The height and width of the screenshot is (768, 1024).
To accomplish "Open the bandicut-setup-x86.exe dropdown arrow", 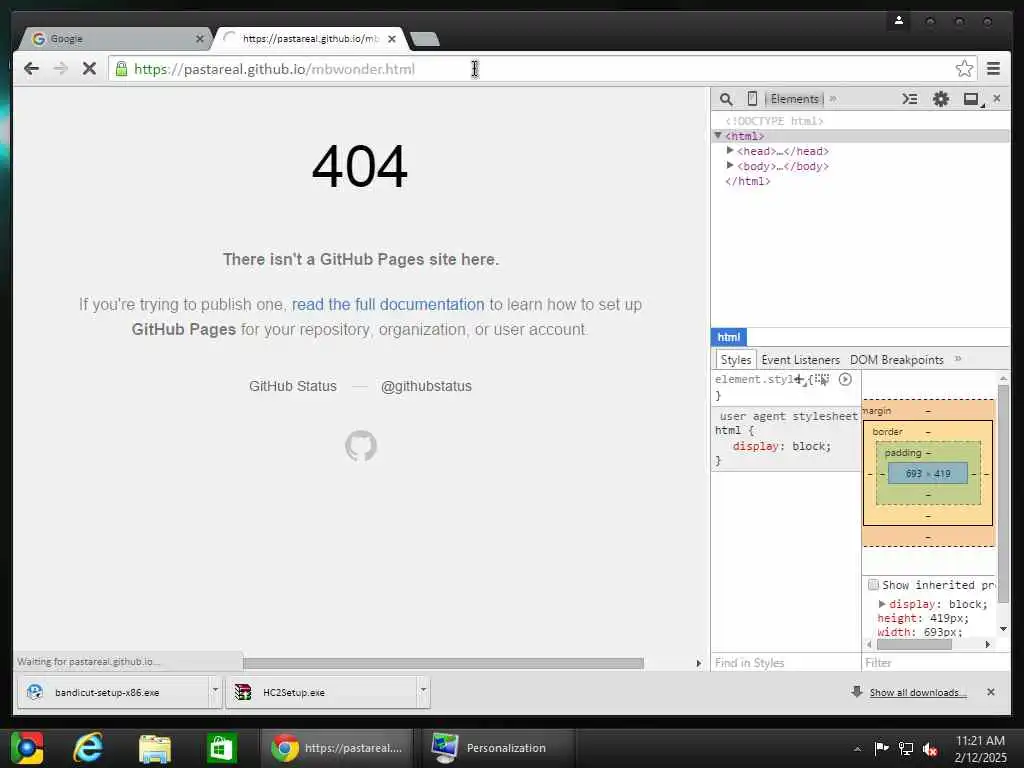I will (215, 690).
